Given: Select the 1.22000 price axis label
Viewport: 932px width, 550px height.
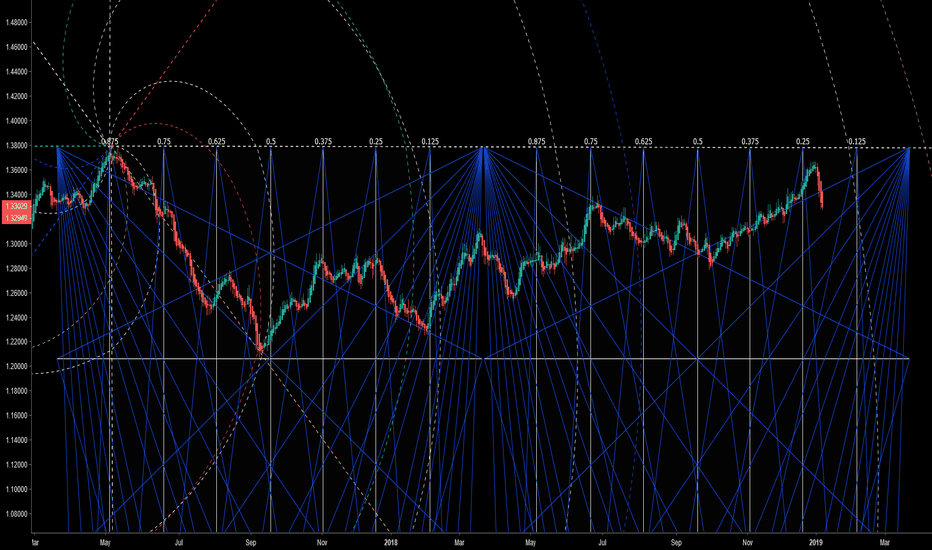Looking at the screenshot, I should click(x=16, y=342).
